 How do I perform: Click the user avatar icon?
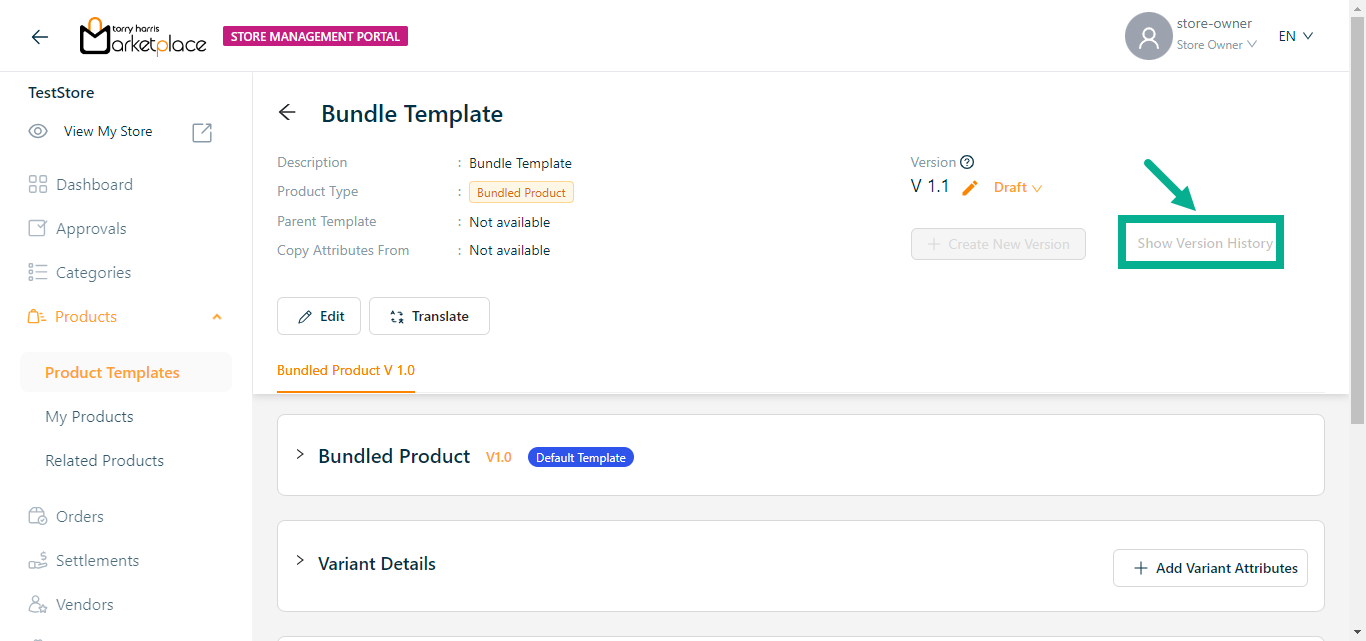[1148, 37]
